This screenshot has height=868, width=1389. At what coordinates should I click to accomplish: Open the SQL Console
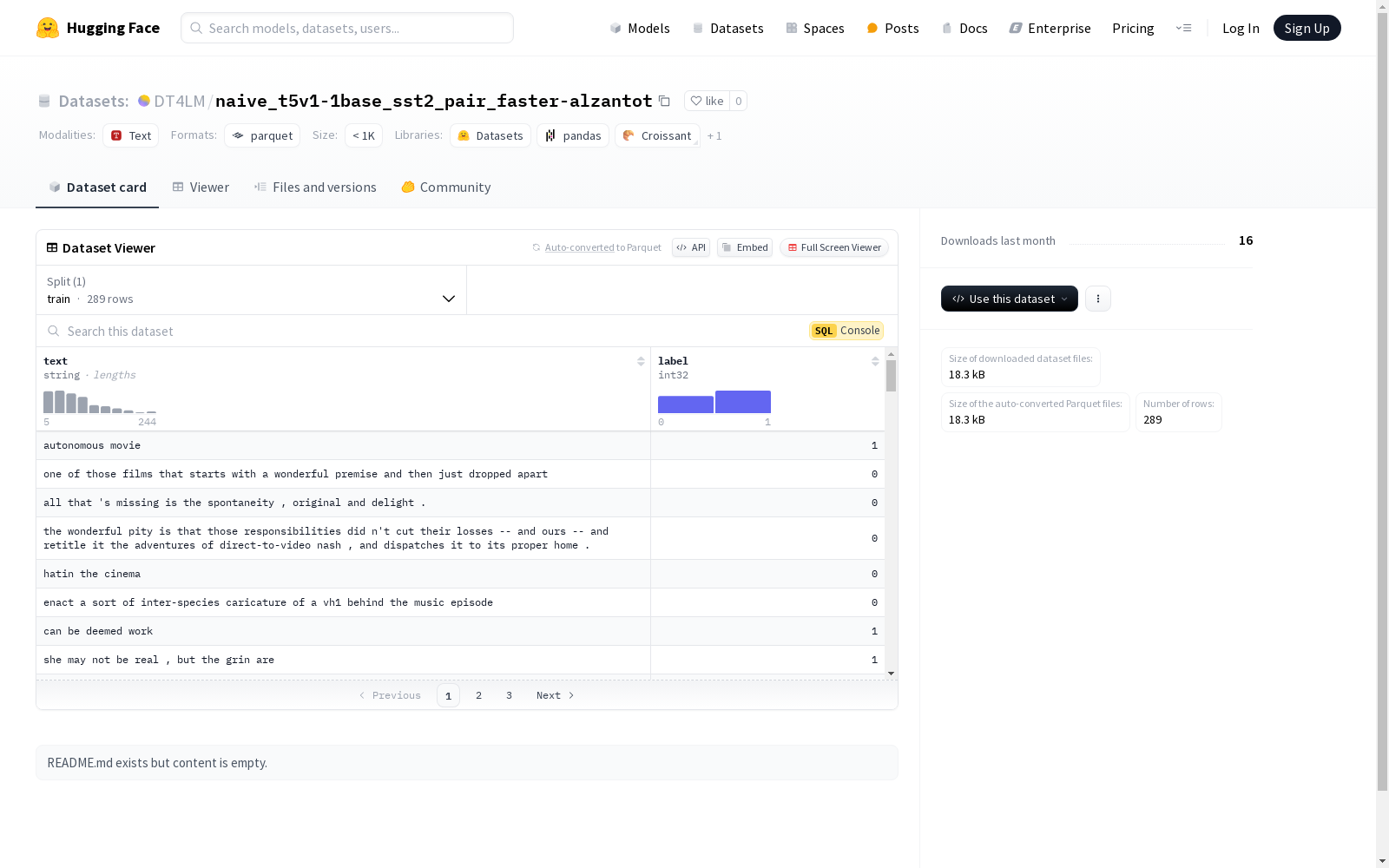coord(846,331)
